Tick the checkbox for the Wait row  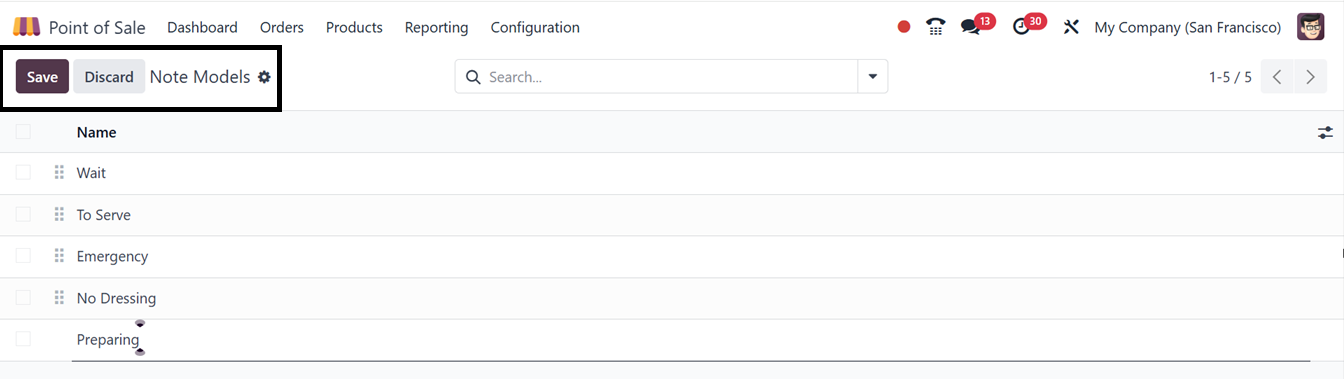(23, 173)
